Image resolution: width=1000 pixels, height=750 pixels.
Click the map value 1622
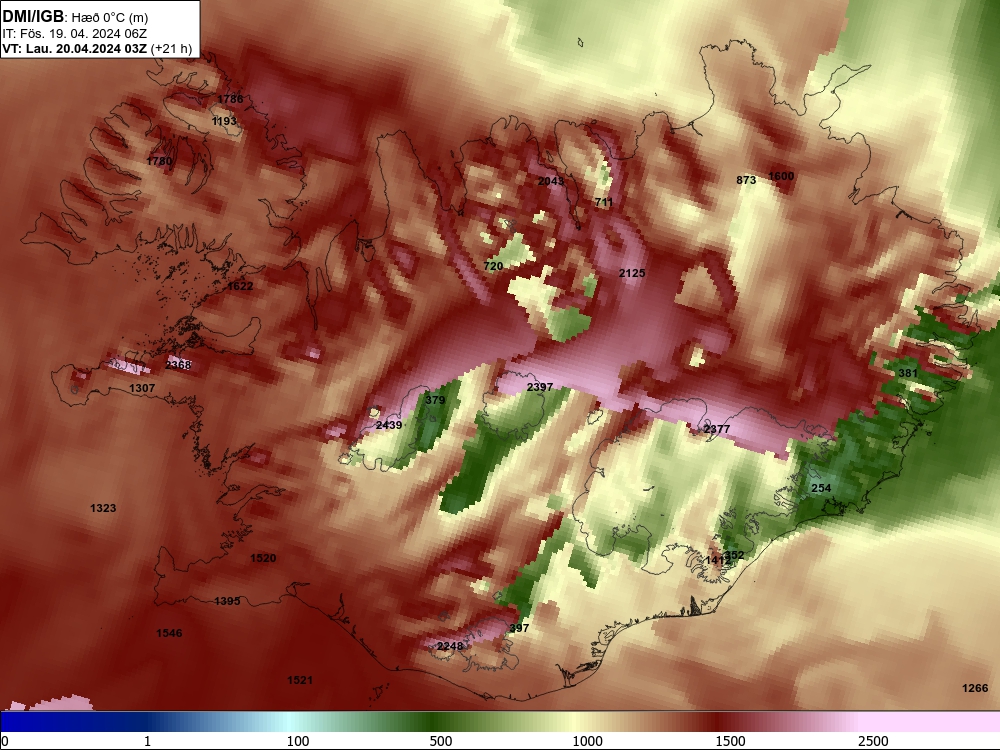click(240, 286)
